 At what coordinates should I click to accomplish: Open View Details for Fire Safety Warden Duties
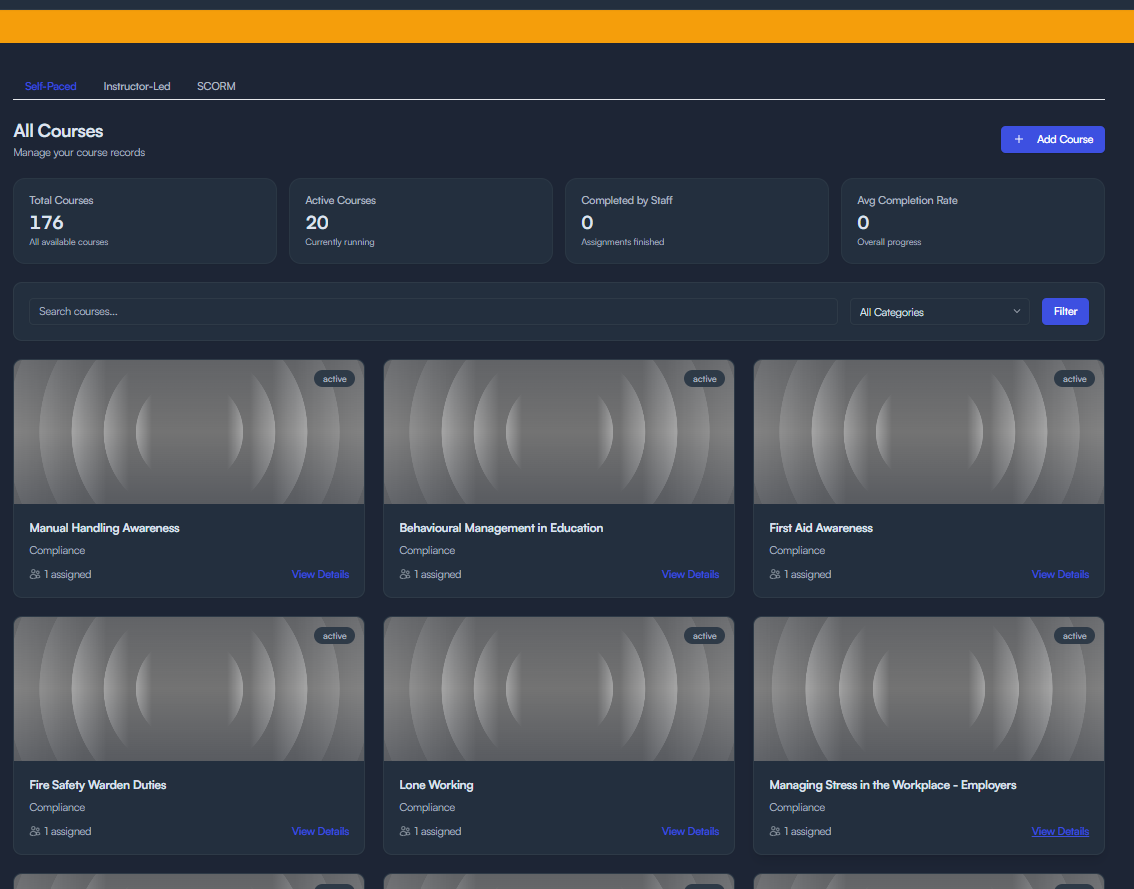(x=320, y=831)
